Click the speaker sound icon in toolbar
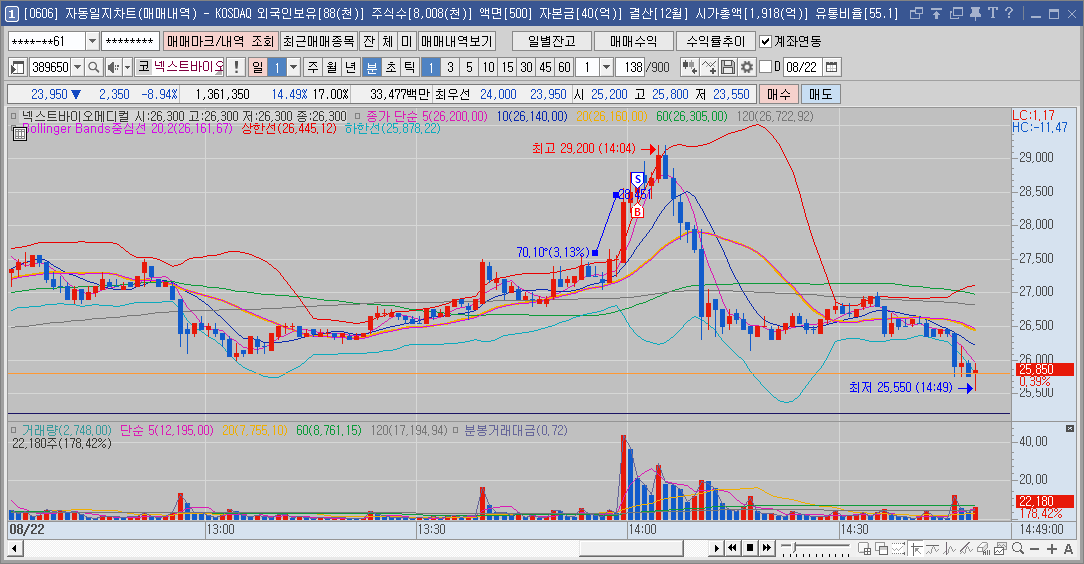 pyautogui.click(x=113, y=67)
